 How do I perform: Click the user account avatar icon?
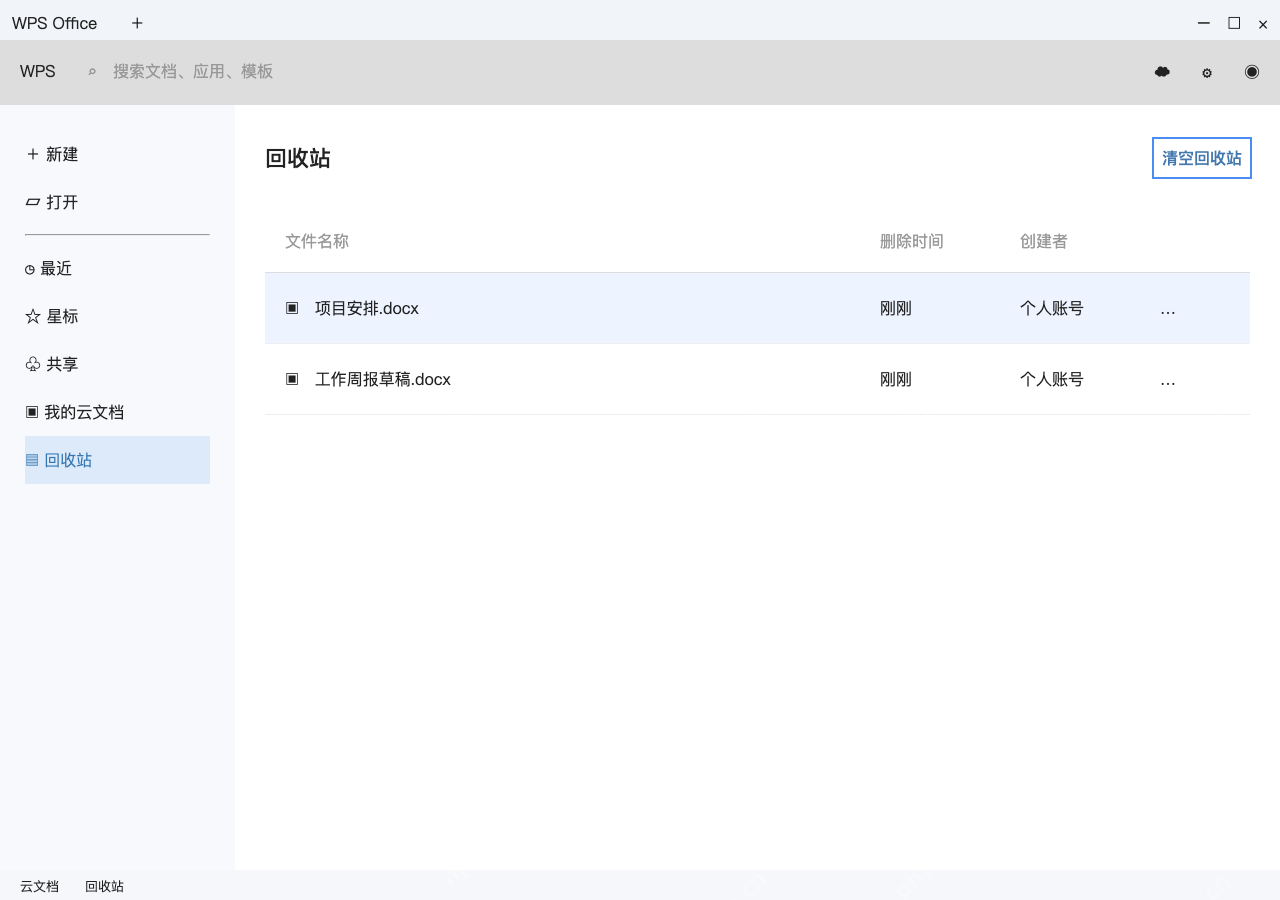click(x=1252, y=72)
